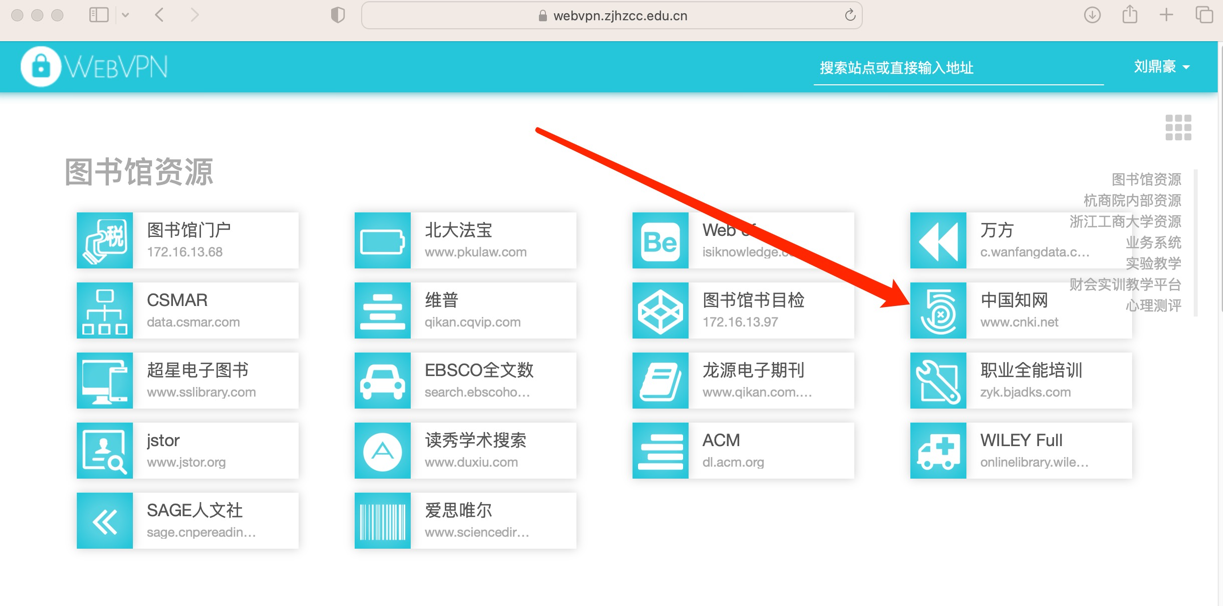Click zyk.bjadks.com address text
Viewport: 1223px width, 606px height.
[1025, 392]
